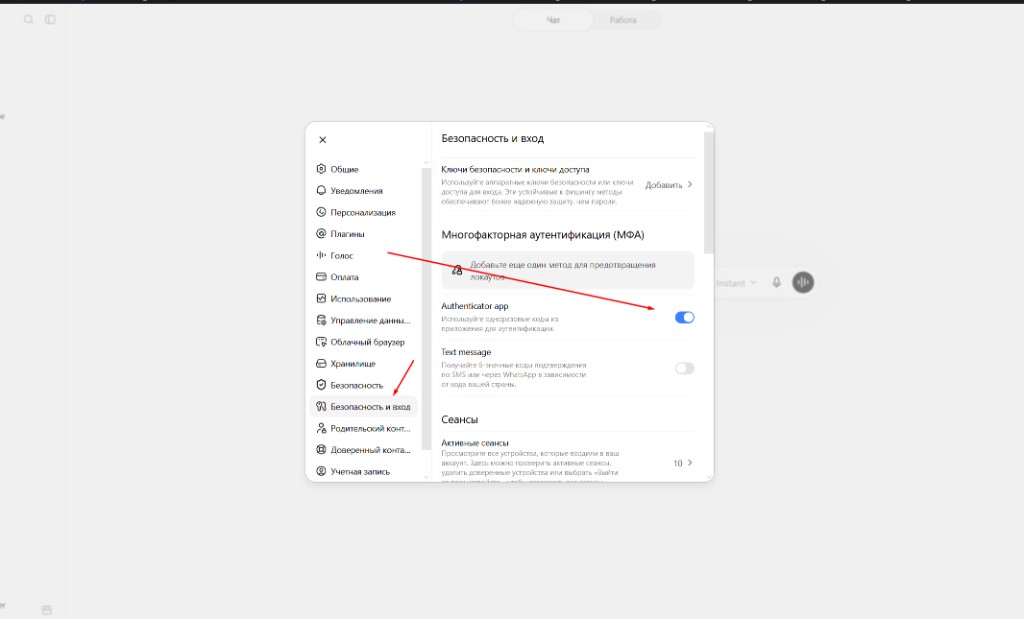The image size is (1024, 619).
Task: Expand Активные сеансы via the chevron
Action: click(x=690, y=462)
